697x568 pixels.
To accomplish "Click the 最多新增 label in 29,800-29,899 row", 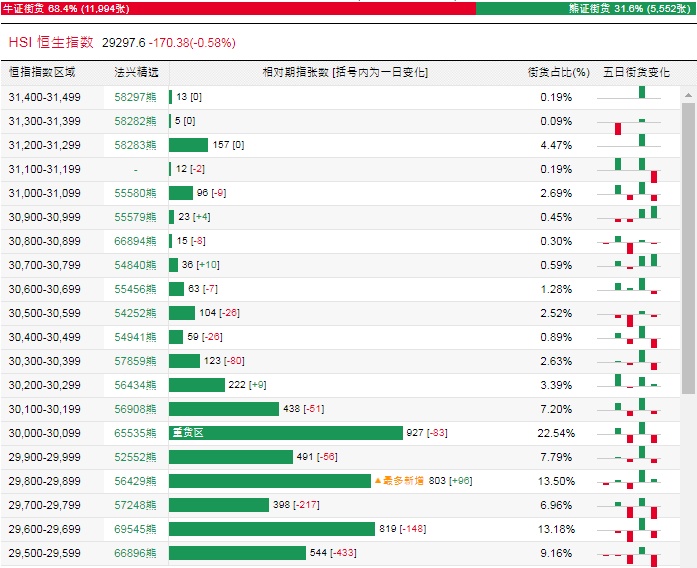I will [x=399, y=481].
